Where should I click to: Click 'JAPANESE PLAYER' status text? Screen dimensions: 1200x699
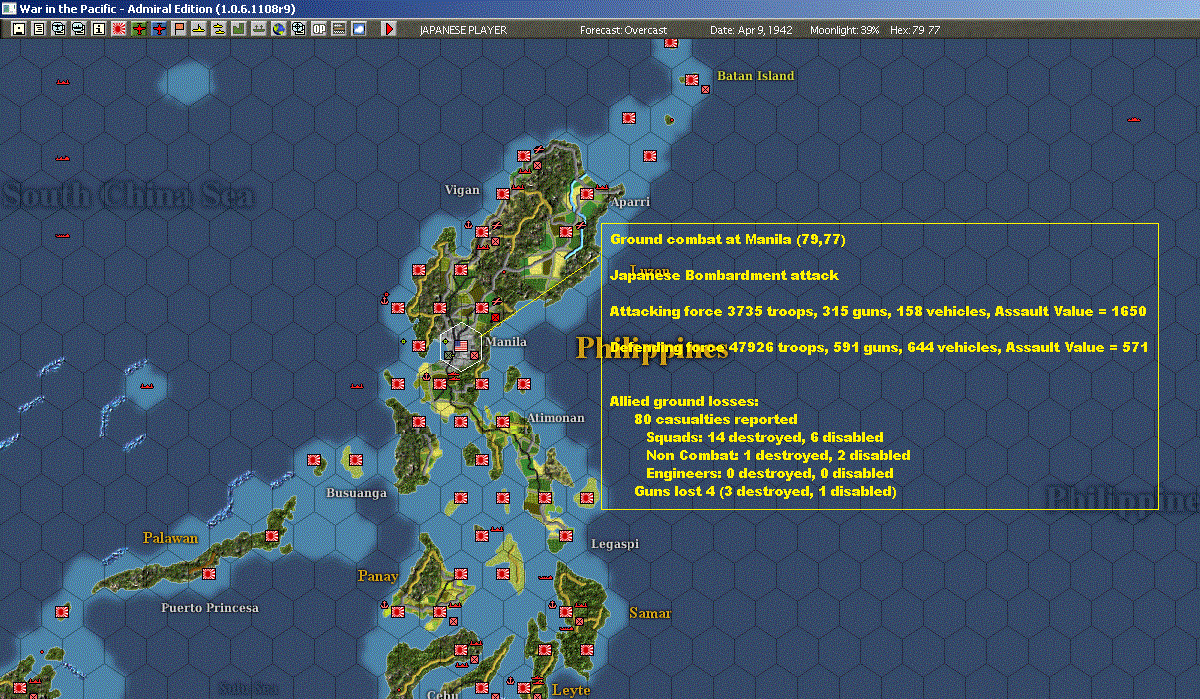463,30
